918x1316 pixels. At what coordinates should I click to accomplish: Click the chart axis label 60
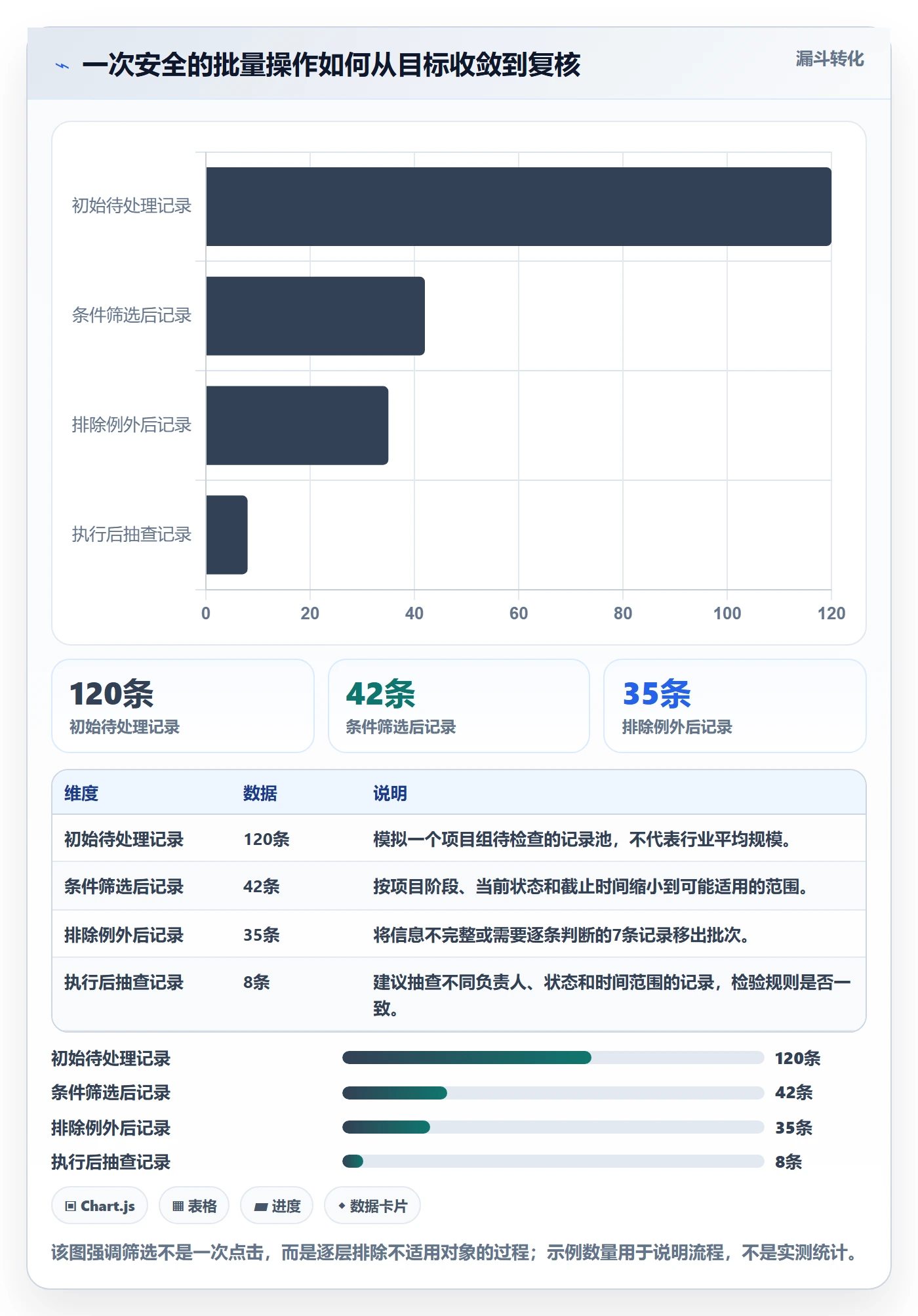coord(519,613)
